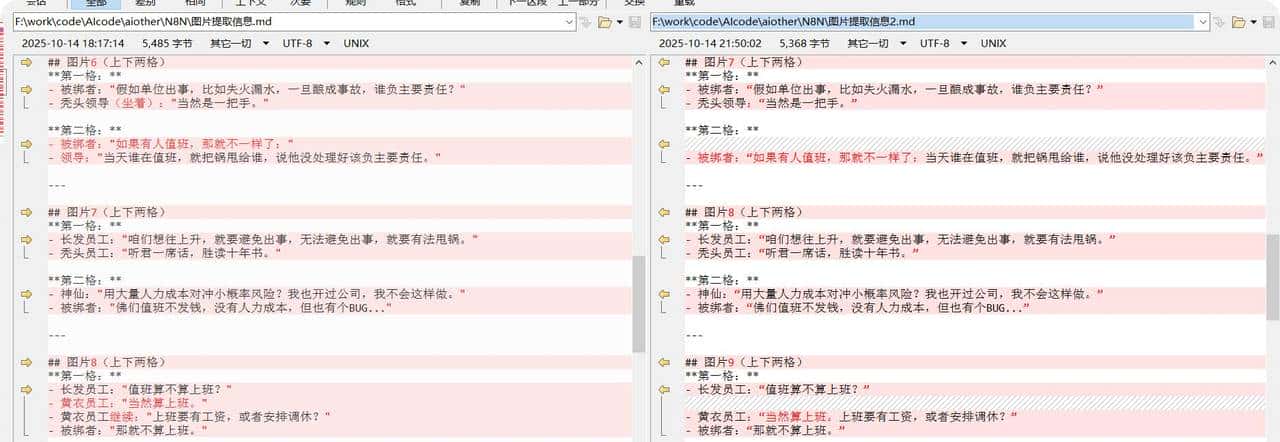Click right pane UNIX line-ending label
1280x442 pixels.
pyautogui.click(x=993, y=43)
